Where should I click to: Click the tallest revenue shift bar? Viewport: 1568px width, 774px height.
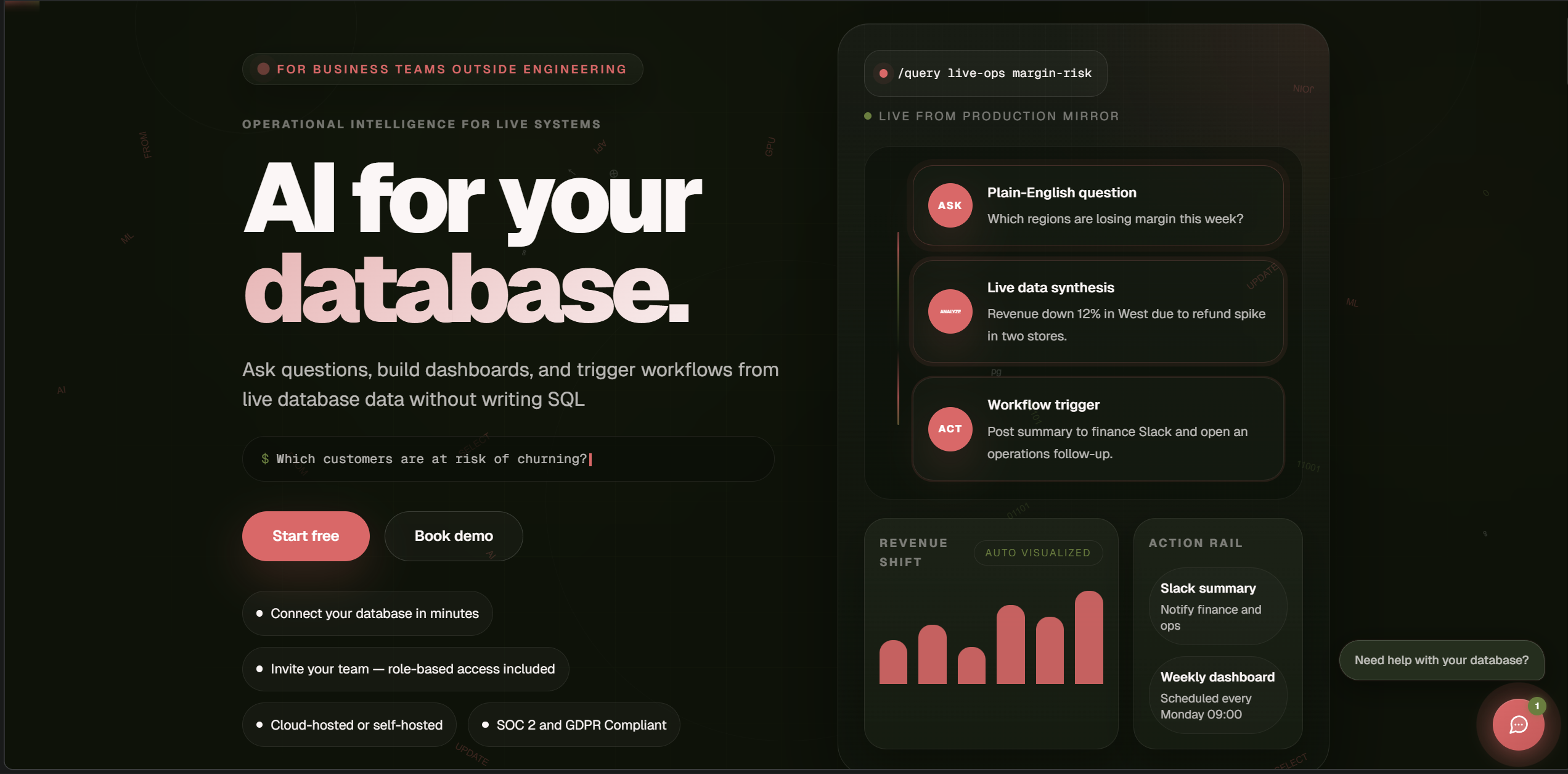tap(1088, 638)
